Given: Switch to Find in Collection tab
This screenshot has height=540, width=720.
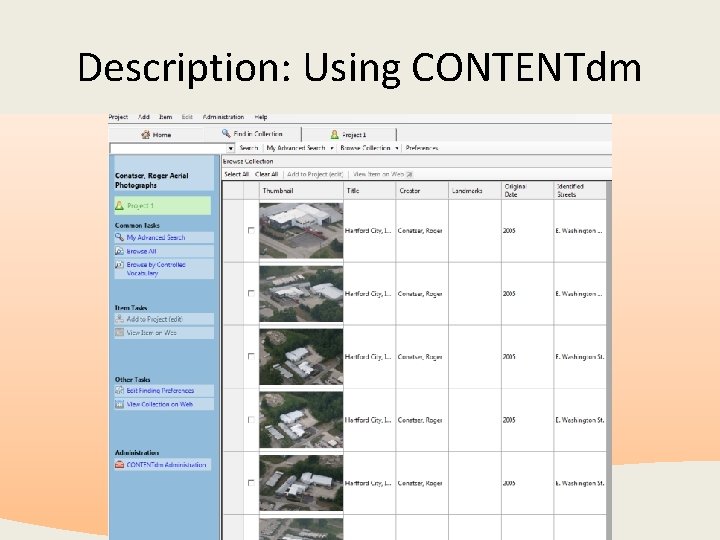Looking at the screenshot, I should click(252, 134).
